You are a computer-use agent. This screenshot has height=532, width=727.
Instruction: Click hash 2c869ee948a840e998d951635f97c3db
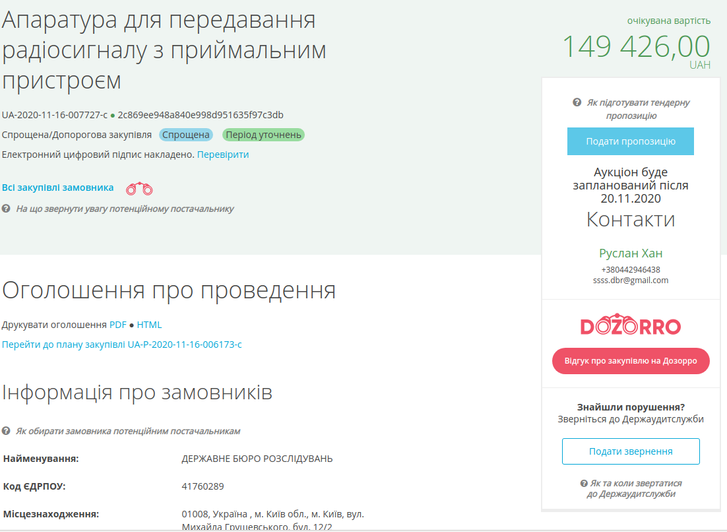(200, 115)
